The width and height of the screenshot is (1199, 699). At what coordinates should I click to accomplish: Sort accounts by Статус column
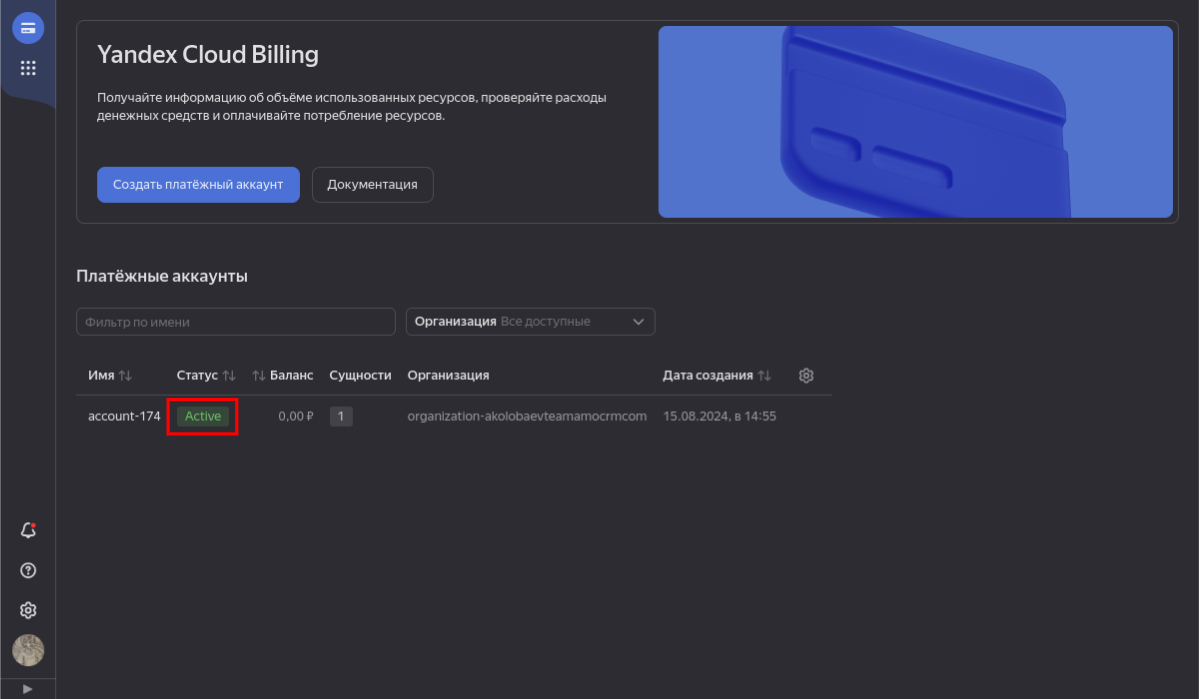tap(205, 375)
